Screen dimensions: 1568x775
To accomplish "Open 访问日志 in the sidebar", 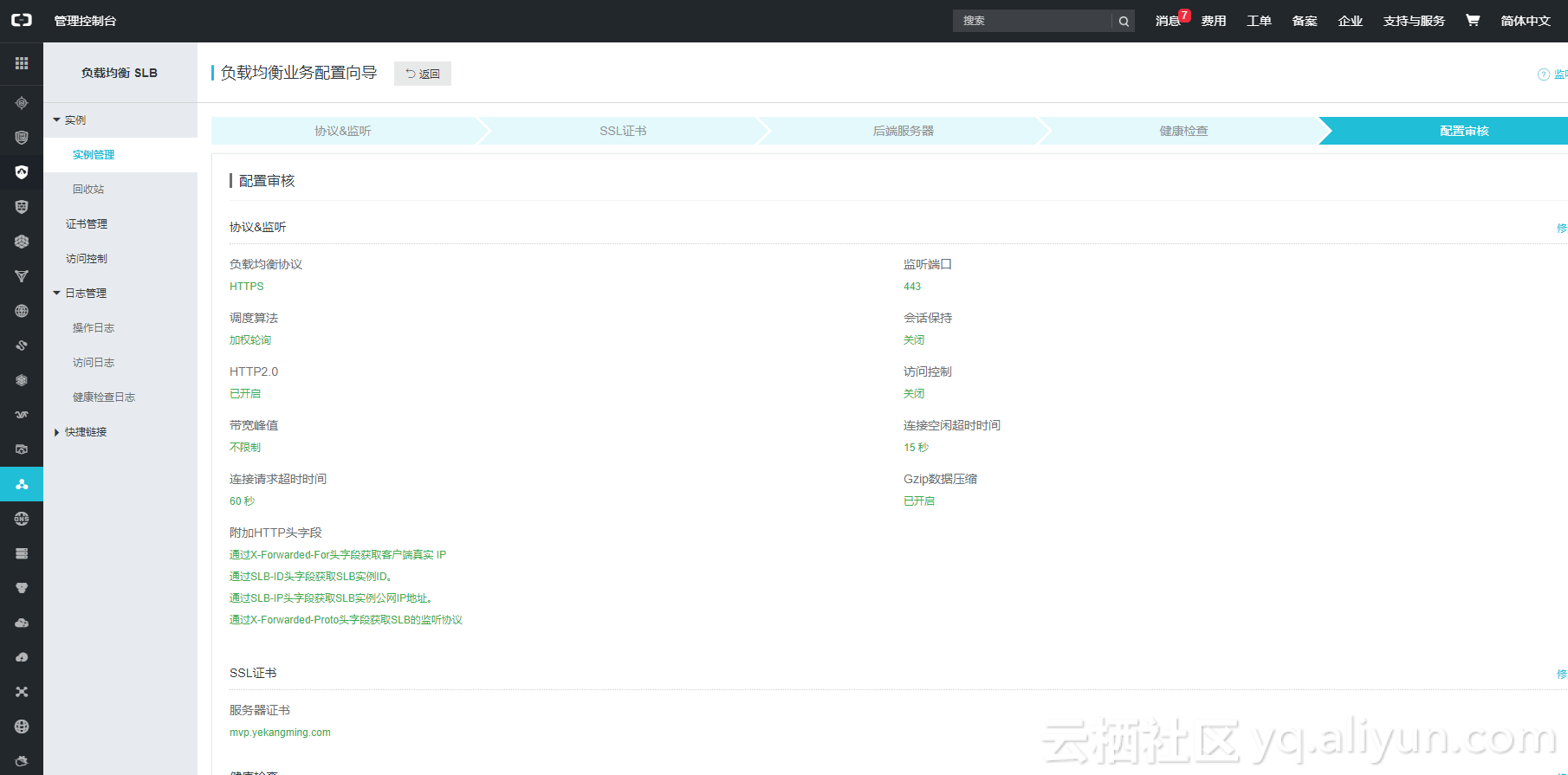I will 94,363.
